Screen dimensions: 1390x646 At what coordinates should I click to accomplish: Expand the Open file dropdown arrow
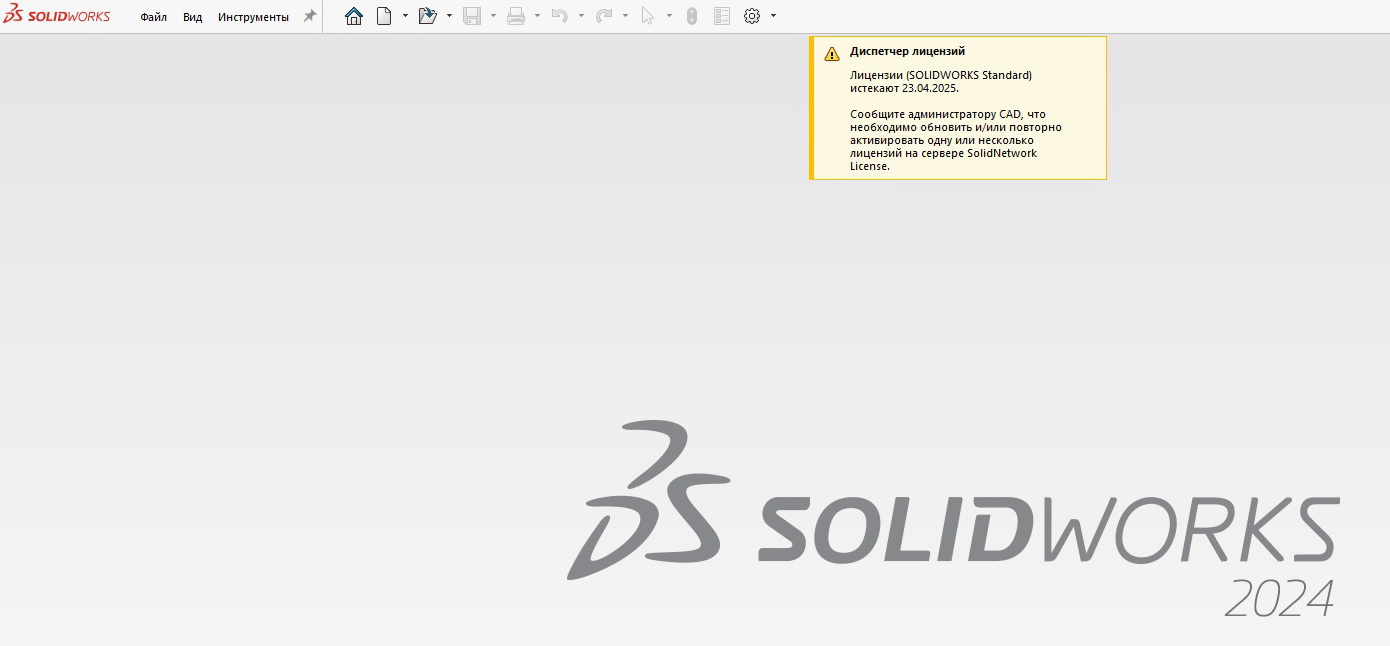[x=449, y=17]
